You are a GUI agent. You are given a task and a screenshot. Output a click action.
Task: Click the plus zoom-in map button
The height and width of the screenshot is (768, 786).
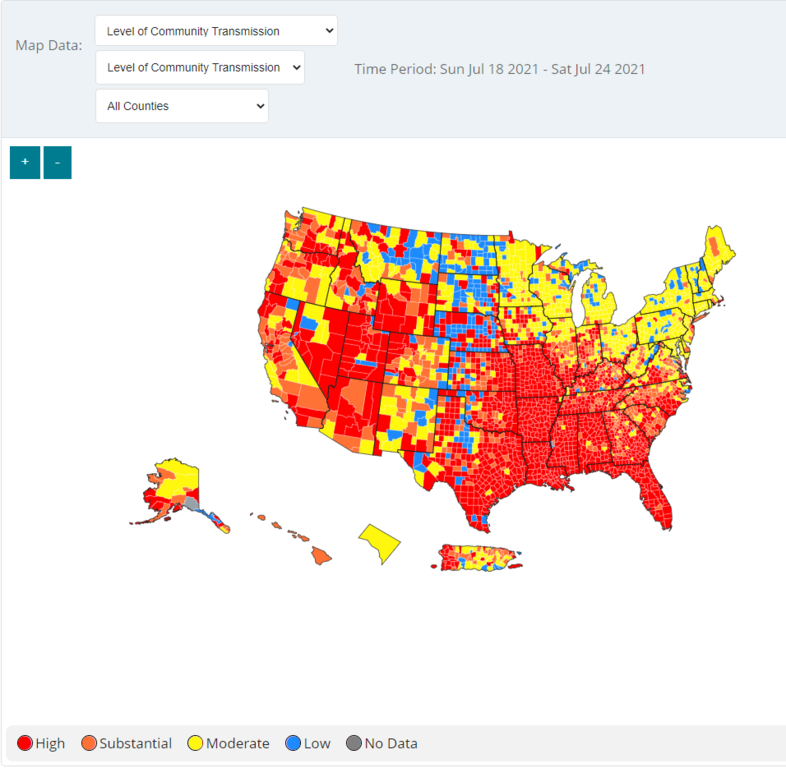[25, 162]
